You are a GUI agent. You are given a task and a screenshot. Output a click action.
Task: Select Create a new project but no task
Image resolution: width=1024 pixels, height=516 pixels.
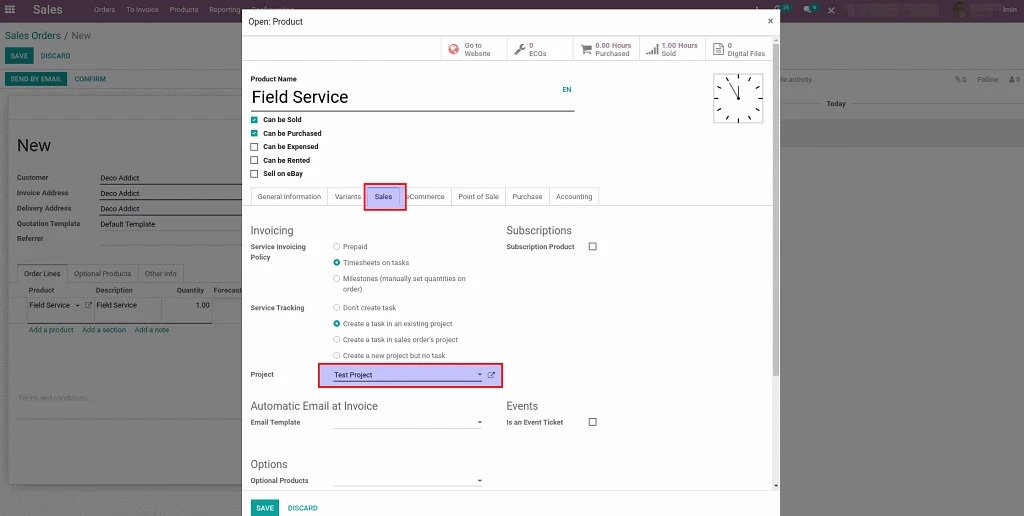click(336, 355)
